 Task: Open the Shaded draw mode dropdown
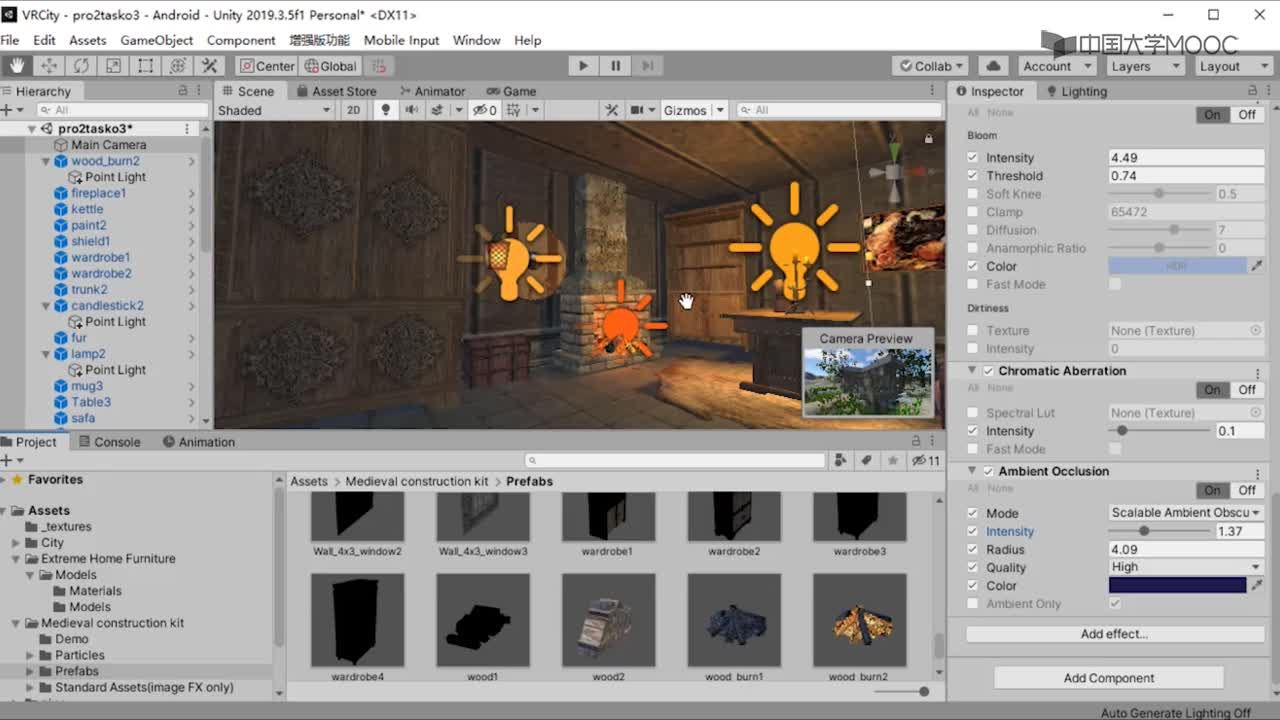(274, 110)
